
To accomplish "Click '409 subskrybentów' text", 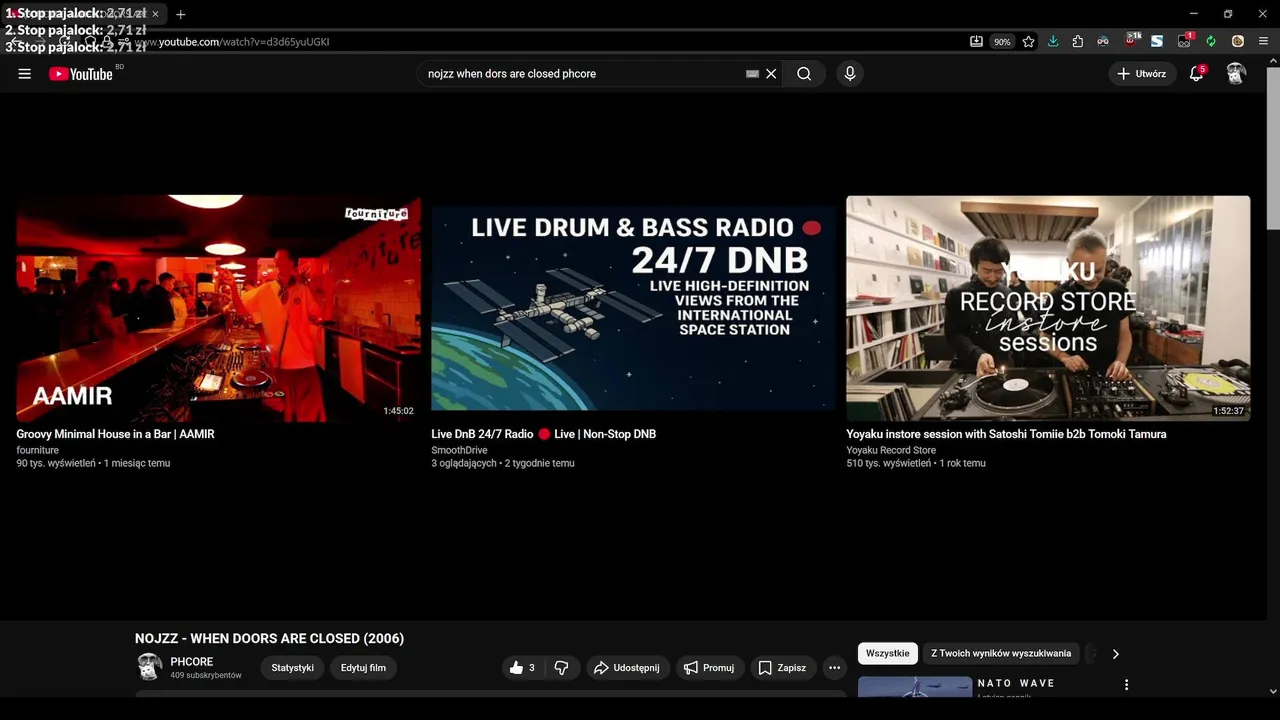I will coord(206,676).
